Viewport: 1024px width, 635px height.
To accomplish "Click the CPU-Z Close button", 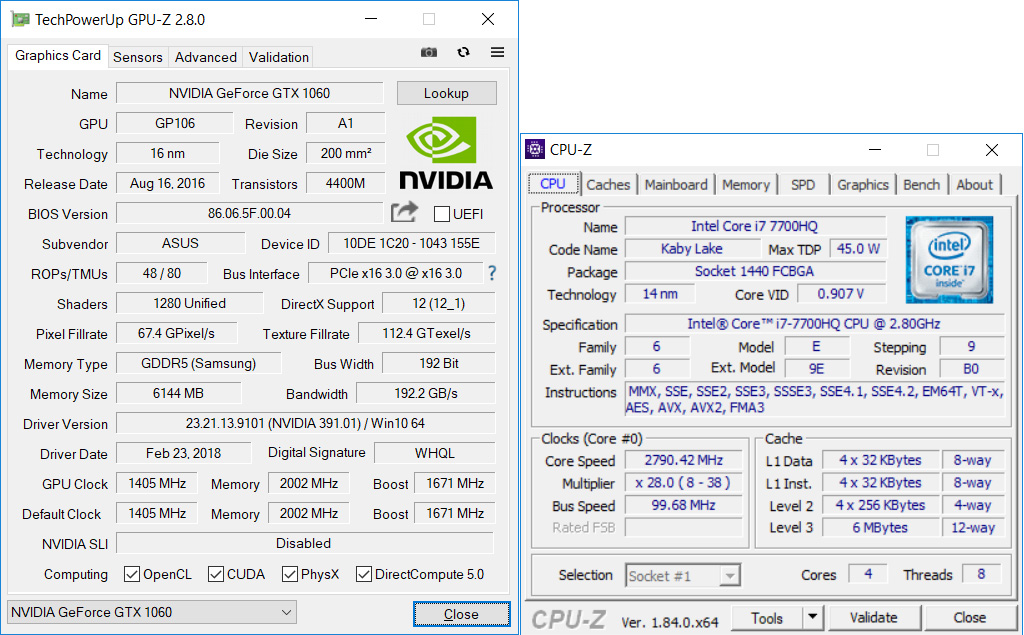I will click(970, 617).
